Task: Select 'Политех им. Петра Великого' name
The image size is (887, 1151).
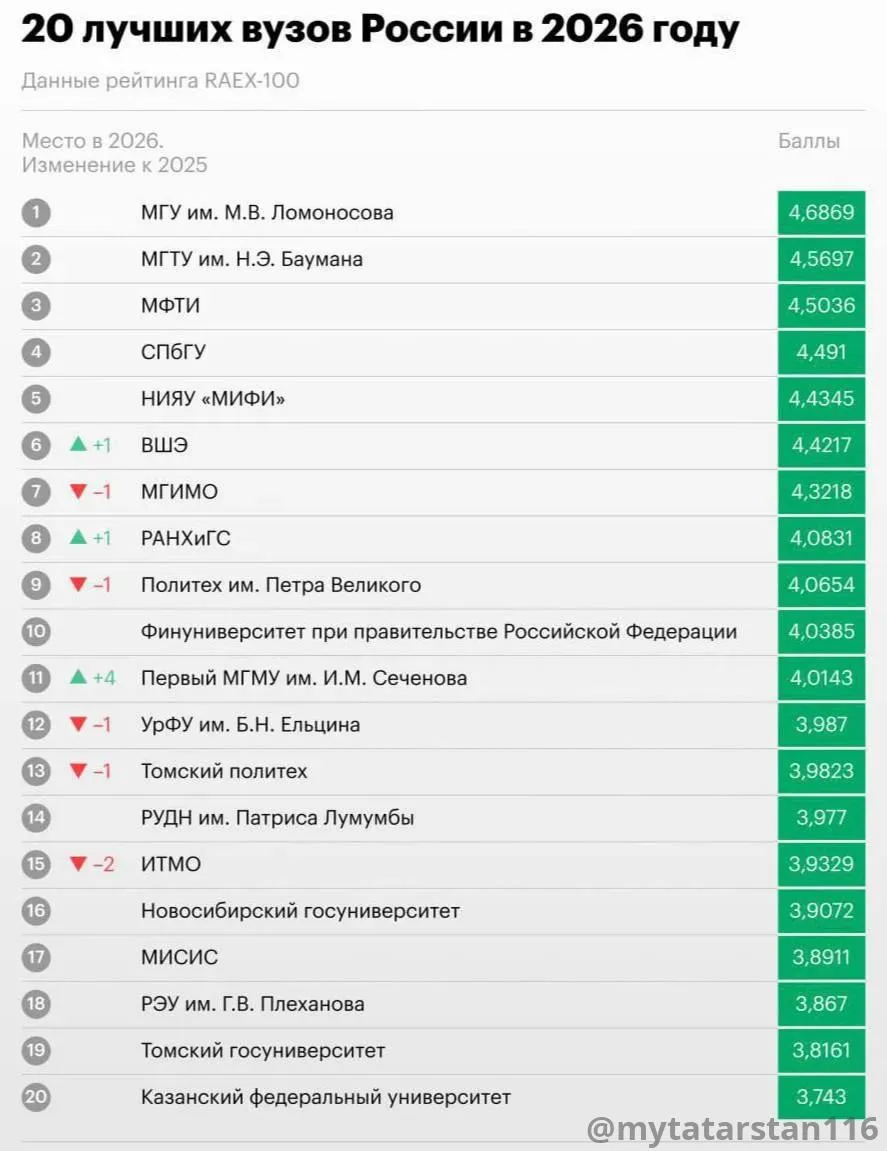Action: click(x=281, y=585)
